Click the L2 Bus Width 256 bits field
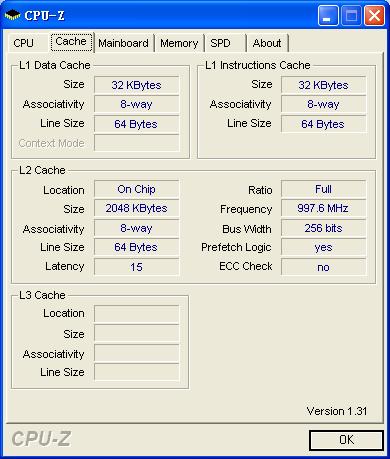 pos(323,228)
